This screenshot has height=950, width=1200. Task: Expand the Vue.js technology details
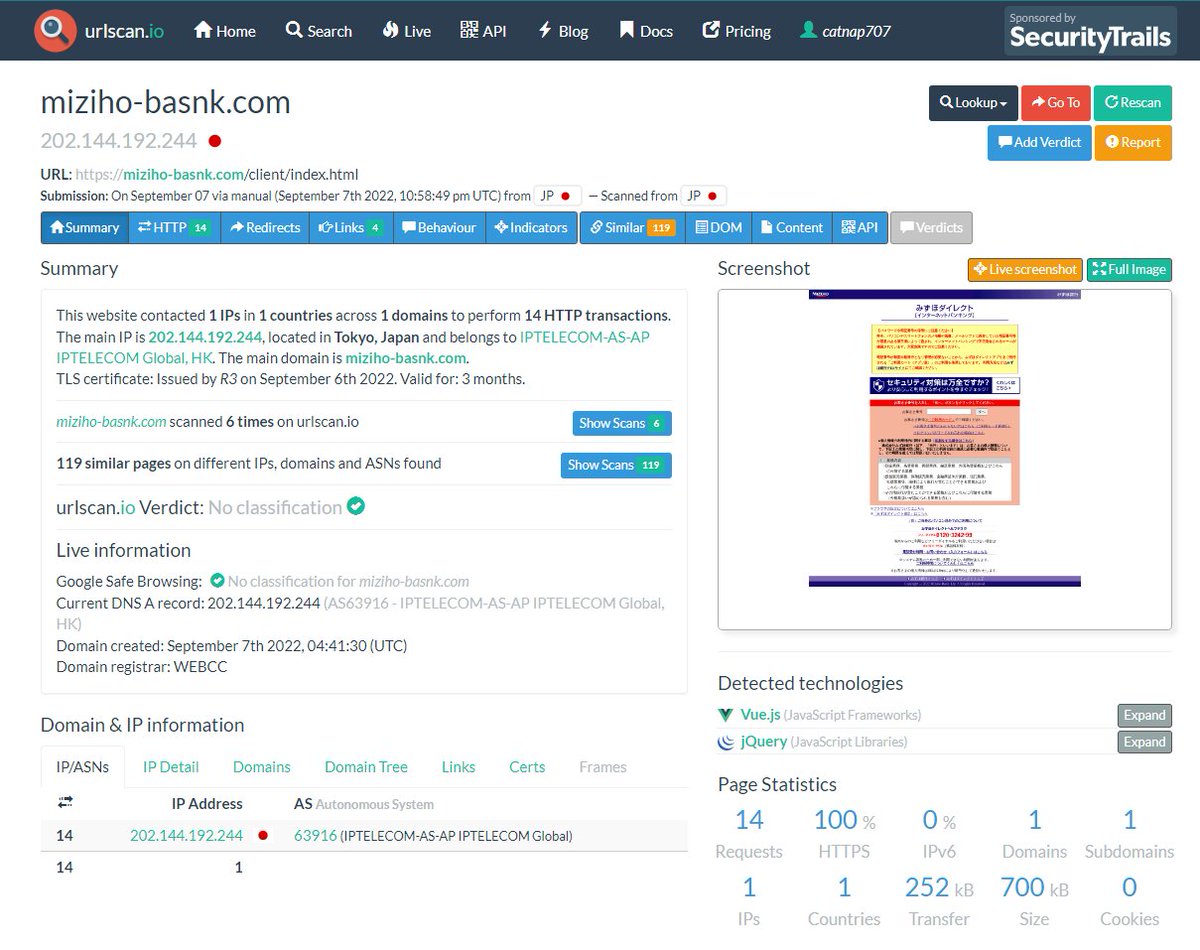click(x=1144, y=715)
